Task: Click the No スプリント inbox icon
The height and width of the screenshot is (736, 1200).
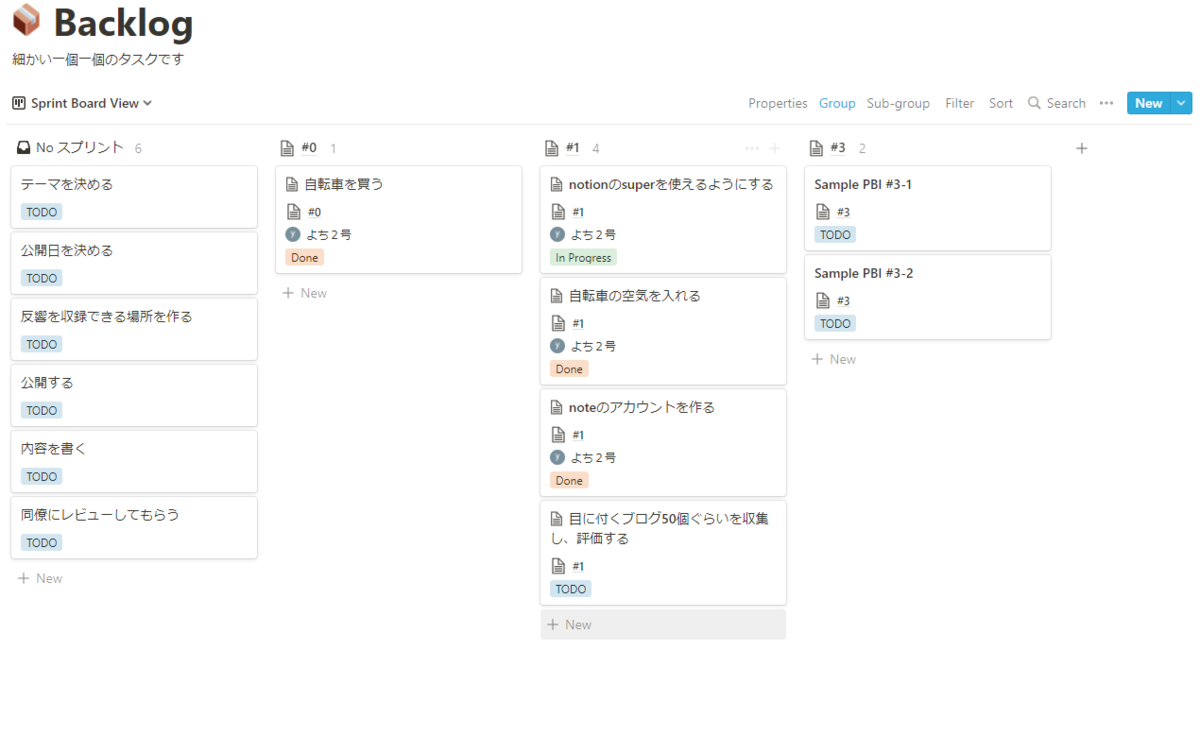Action: [24, 148]
